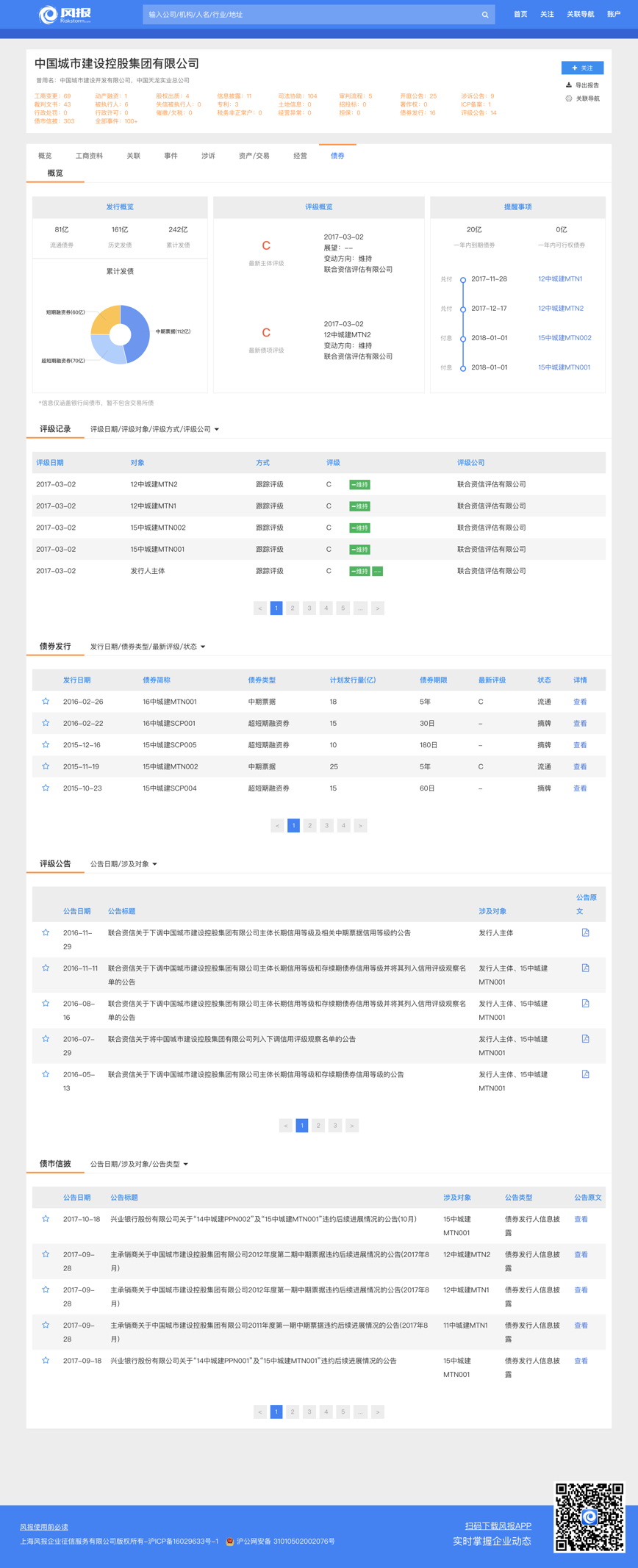
Task: Open the 15中城建MTN002 reminder link
Action: coord(564,338)
